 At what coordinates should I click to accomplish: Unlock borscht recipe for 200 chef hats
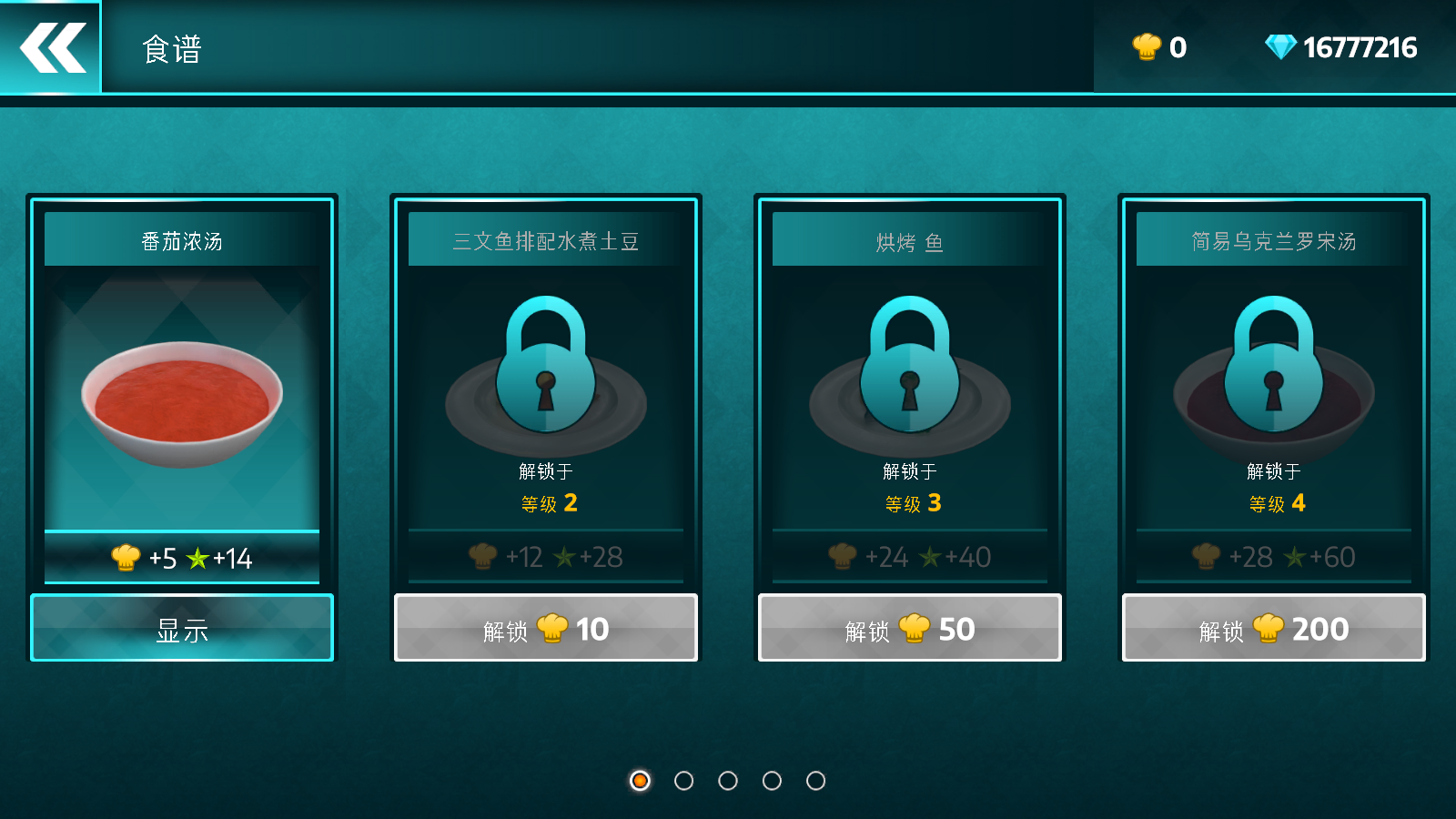click(1274, 628)
